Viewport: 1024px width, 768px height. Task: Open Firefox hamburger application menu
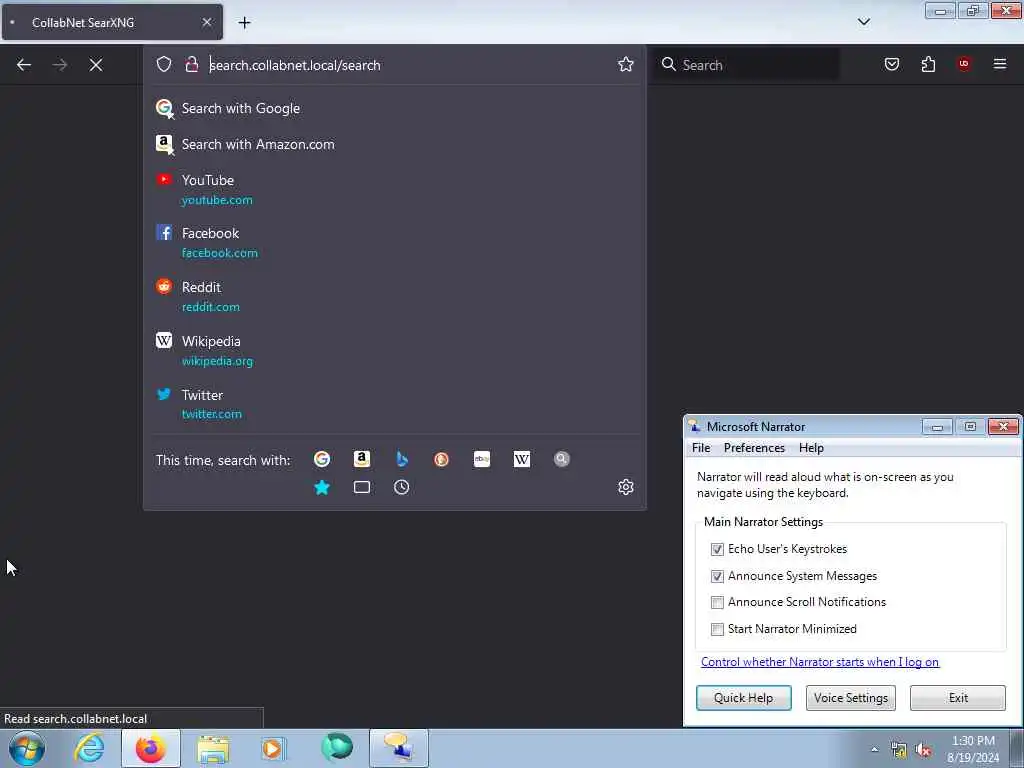1000,64
